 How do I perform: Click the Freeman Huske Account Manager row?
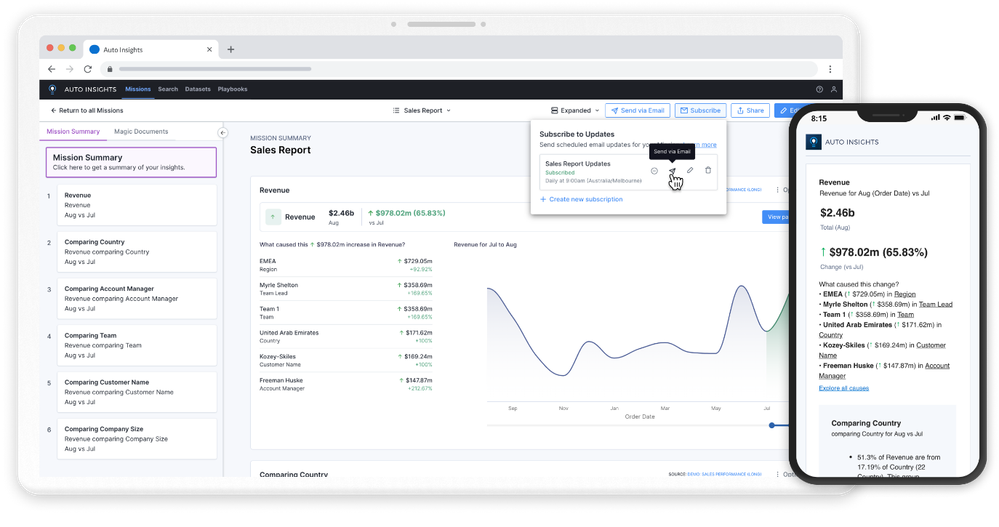pos(346,384)
